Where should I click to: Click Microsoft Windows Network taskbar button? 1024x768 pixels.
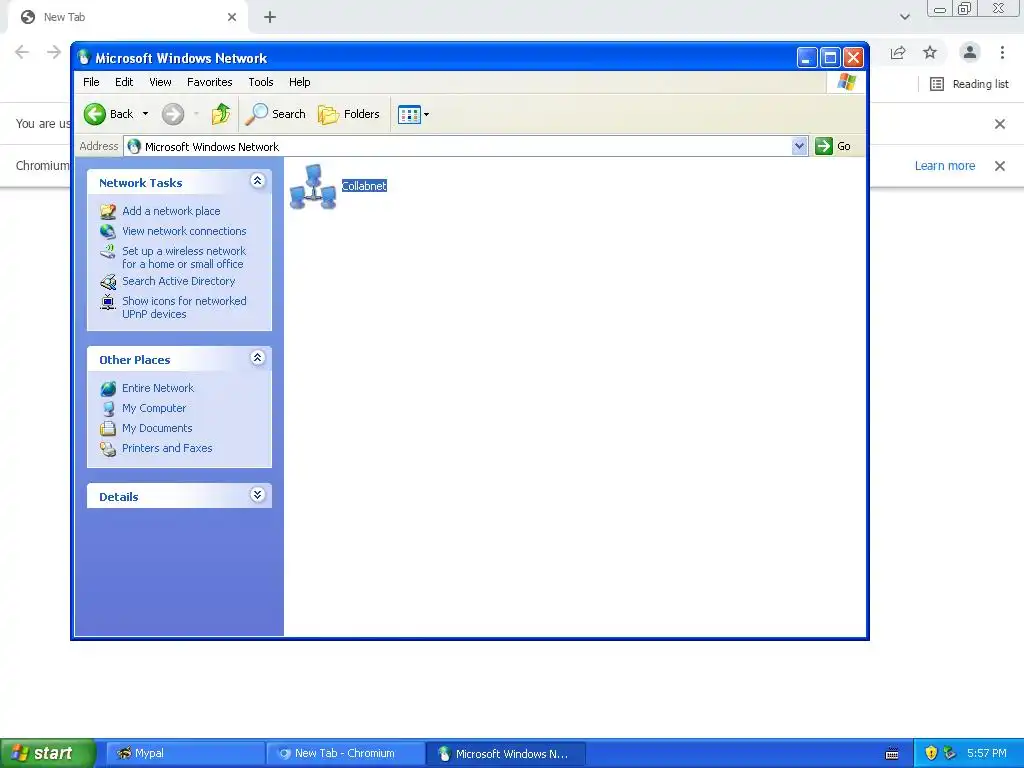[x=506, y=754]
